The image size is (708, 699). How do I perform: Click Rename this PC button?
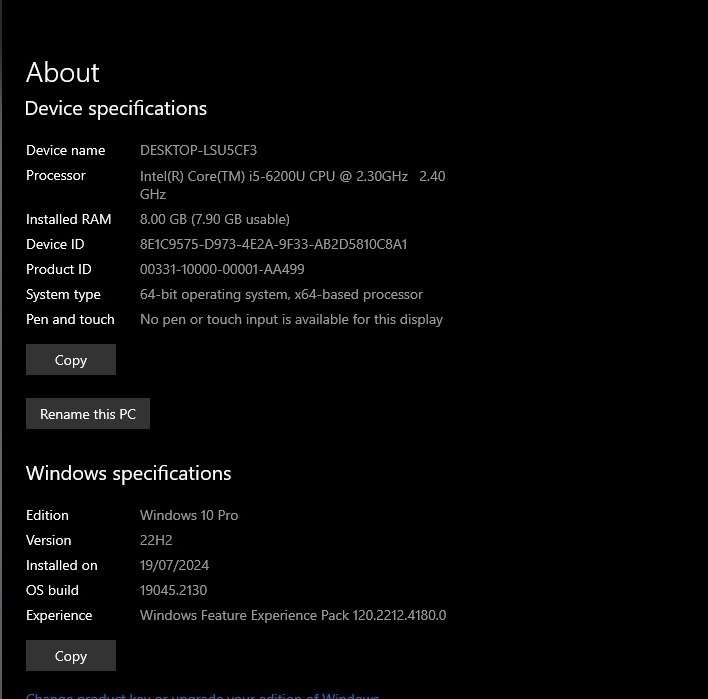point(88,414)
